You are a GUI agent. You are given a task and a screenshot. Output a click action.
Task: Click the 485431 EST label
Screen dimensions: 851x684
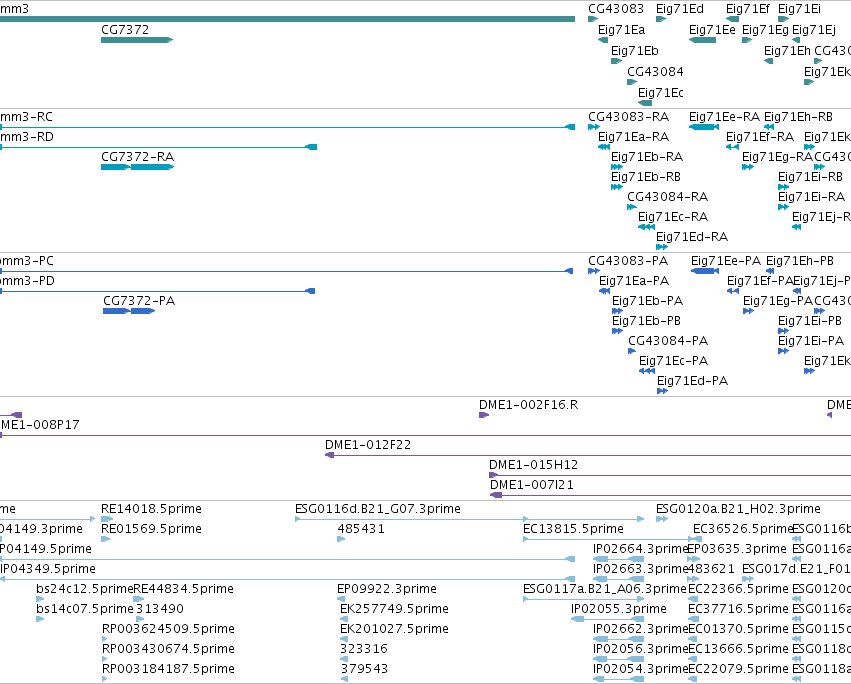pos(361,529)
